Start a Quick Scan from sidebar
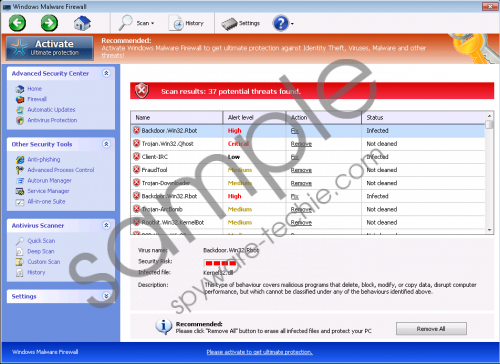 pyautogui.click(x=41, y=241)
